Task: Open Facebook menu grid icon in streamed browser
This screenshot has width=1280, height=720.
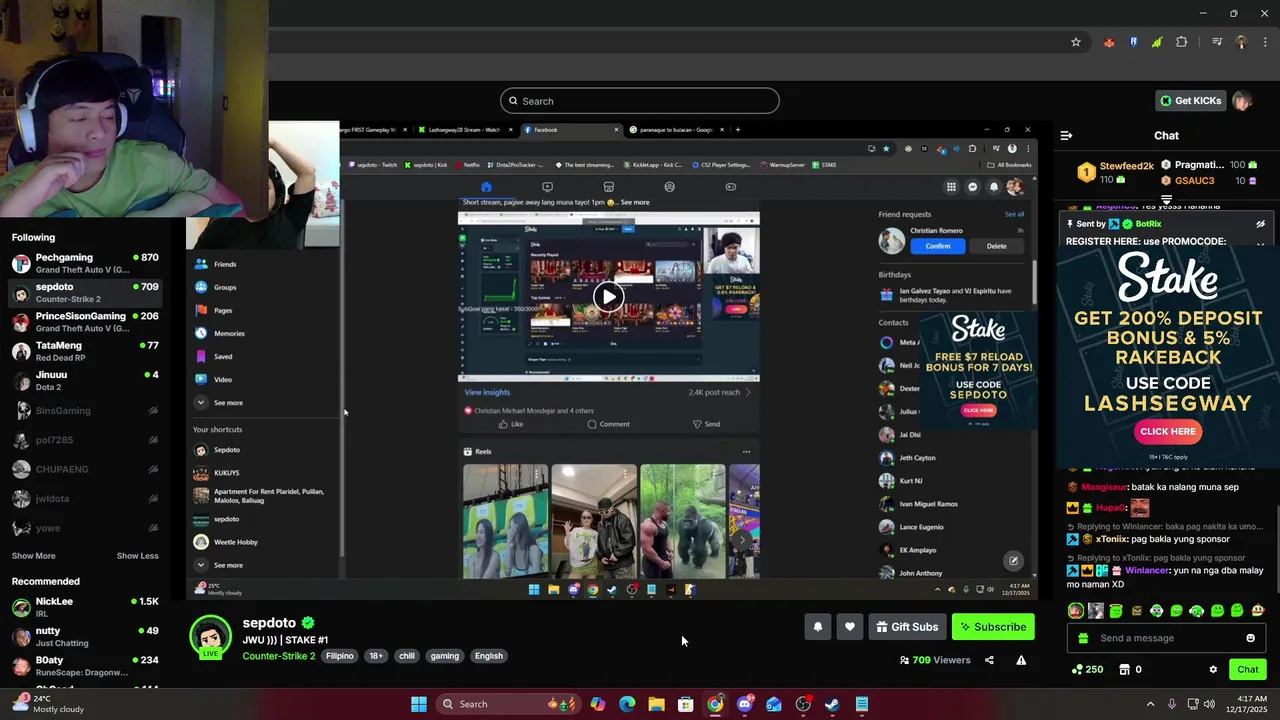Action: (951, 187)
